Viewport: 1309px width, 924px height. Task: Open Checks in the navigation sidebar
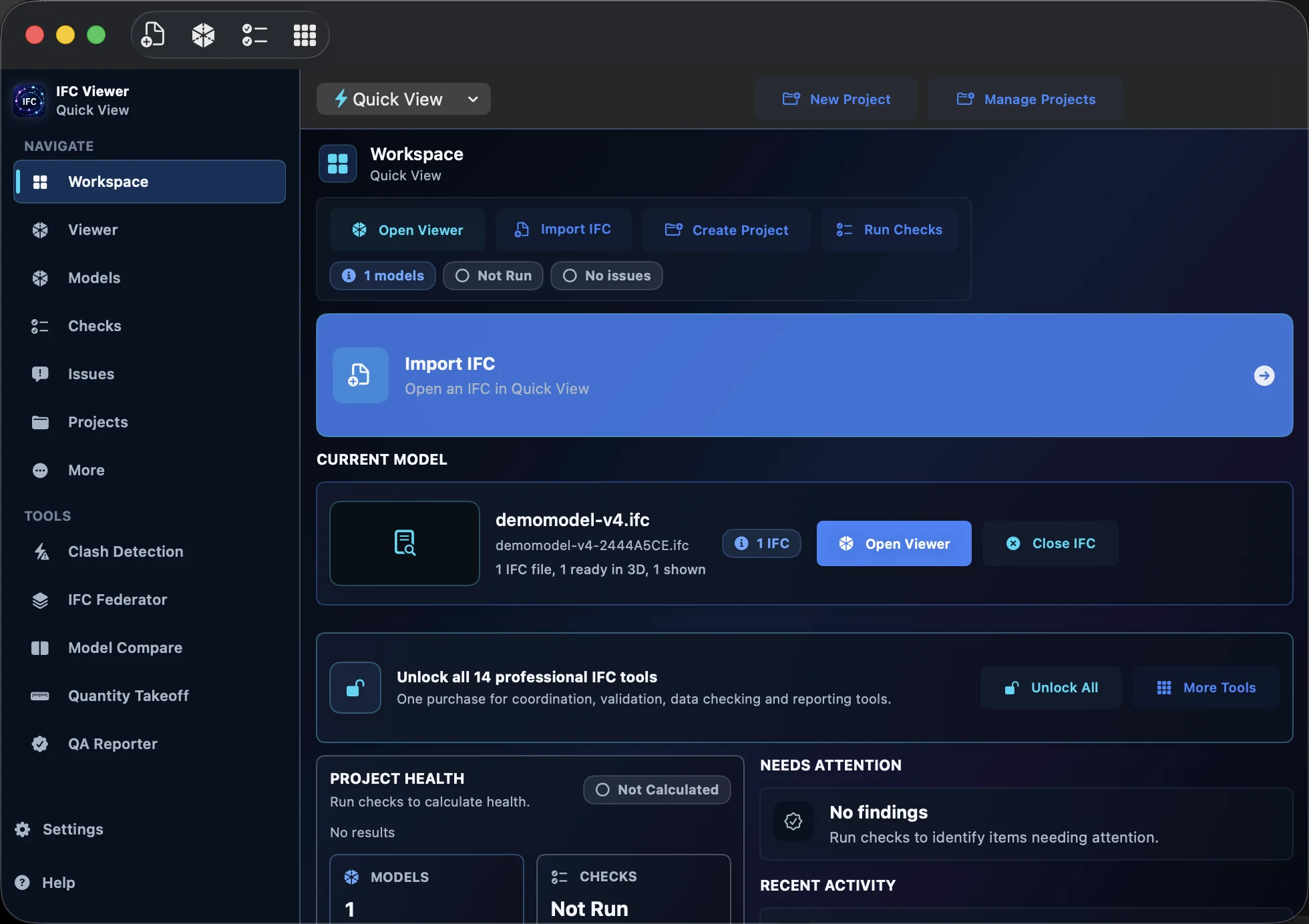(x=150, y=326)
